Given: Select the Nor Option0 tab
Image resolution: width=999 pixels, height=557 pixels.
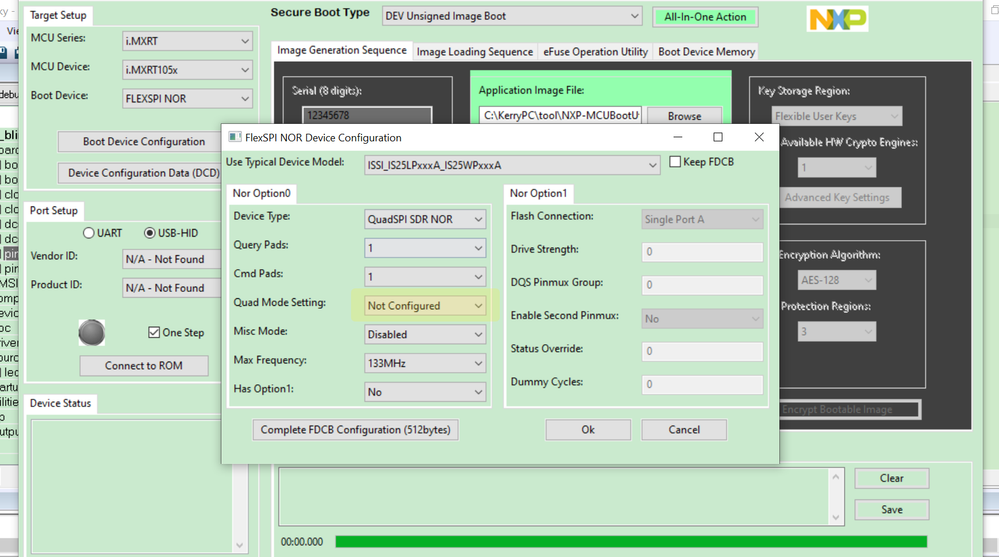Looking at the screenshot, I should pyautogui.click(x=261, y=193).
